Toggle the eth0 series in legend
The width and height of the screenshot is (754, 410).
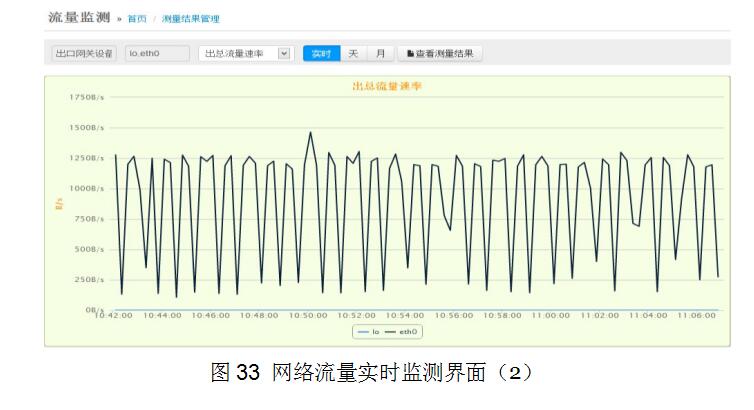404,330
